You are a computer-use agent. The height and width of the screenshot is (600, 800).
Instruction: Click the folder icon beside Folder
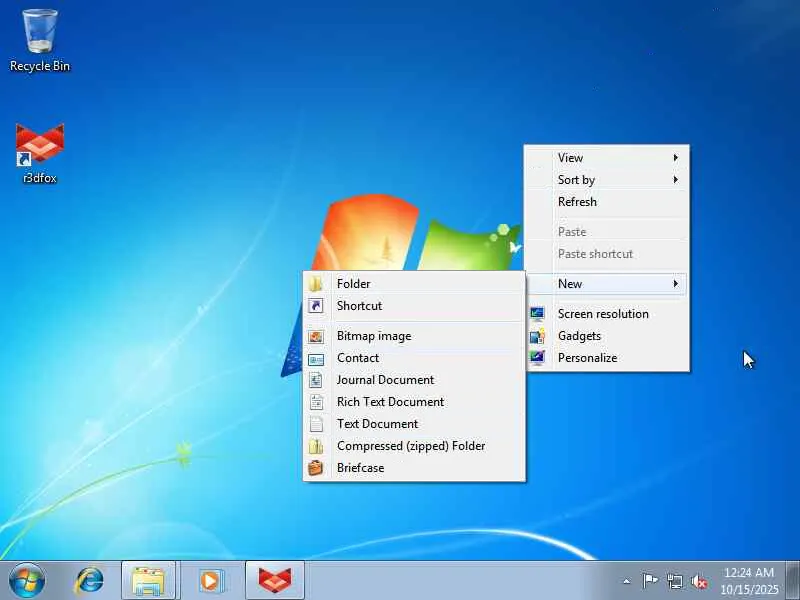(x=316, y=284)
